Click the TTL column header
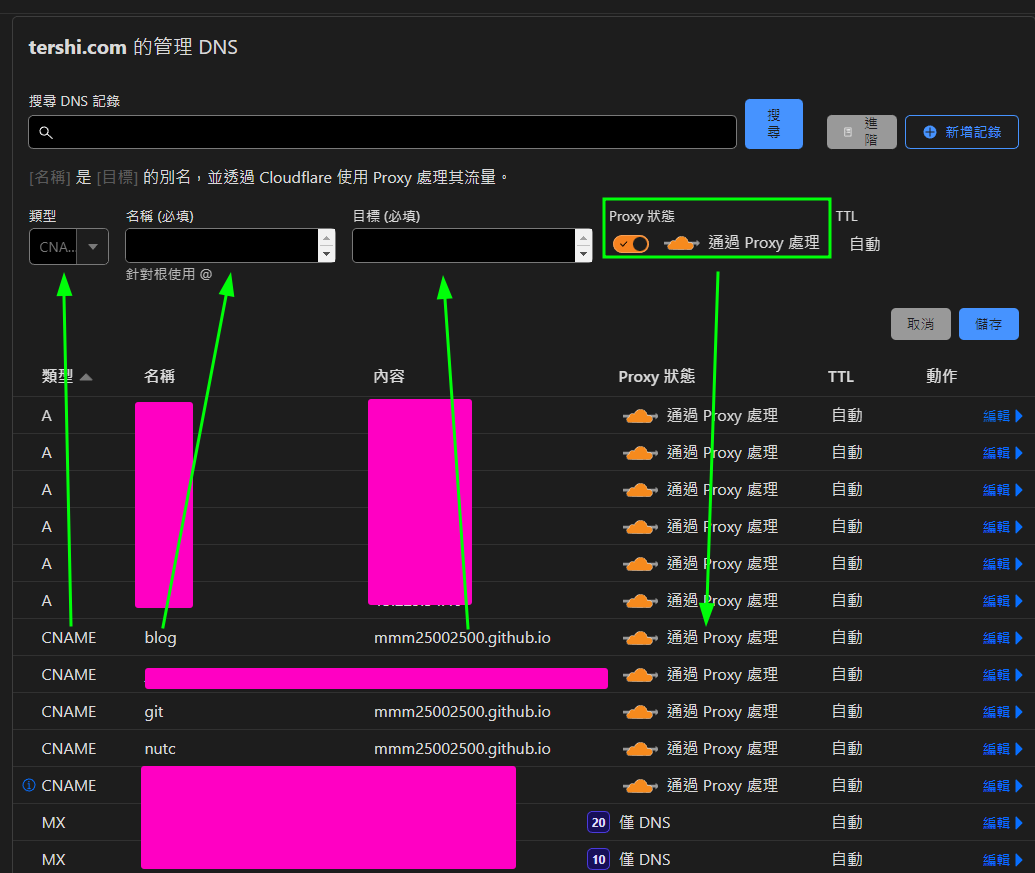 coord(840,377)
